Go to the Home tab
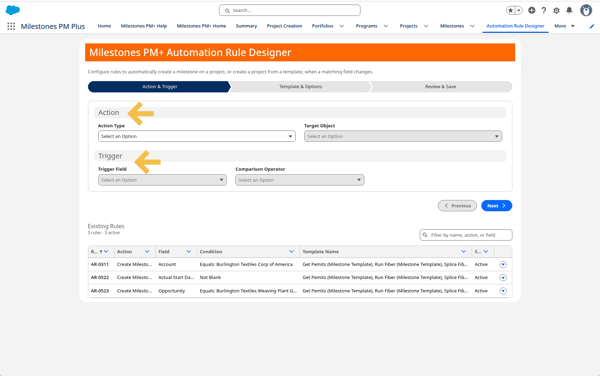 pyautogui.click(x=104, y=26)
